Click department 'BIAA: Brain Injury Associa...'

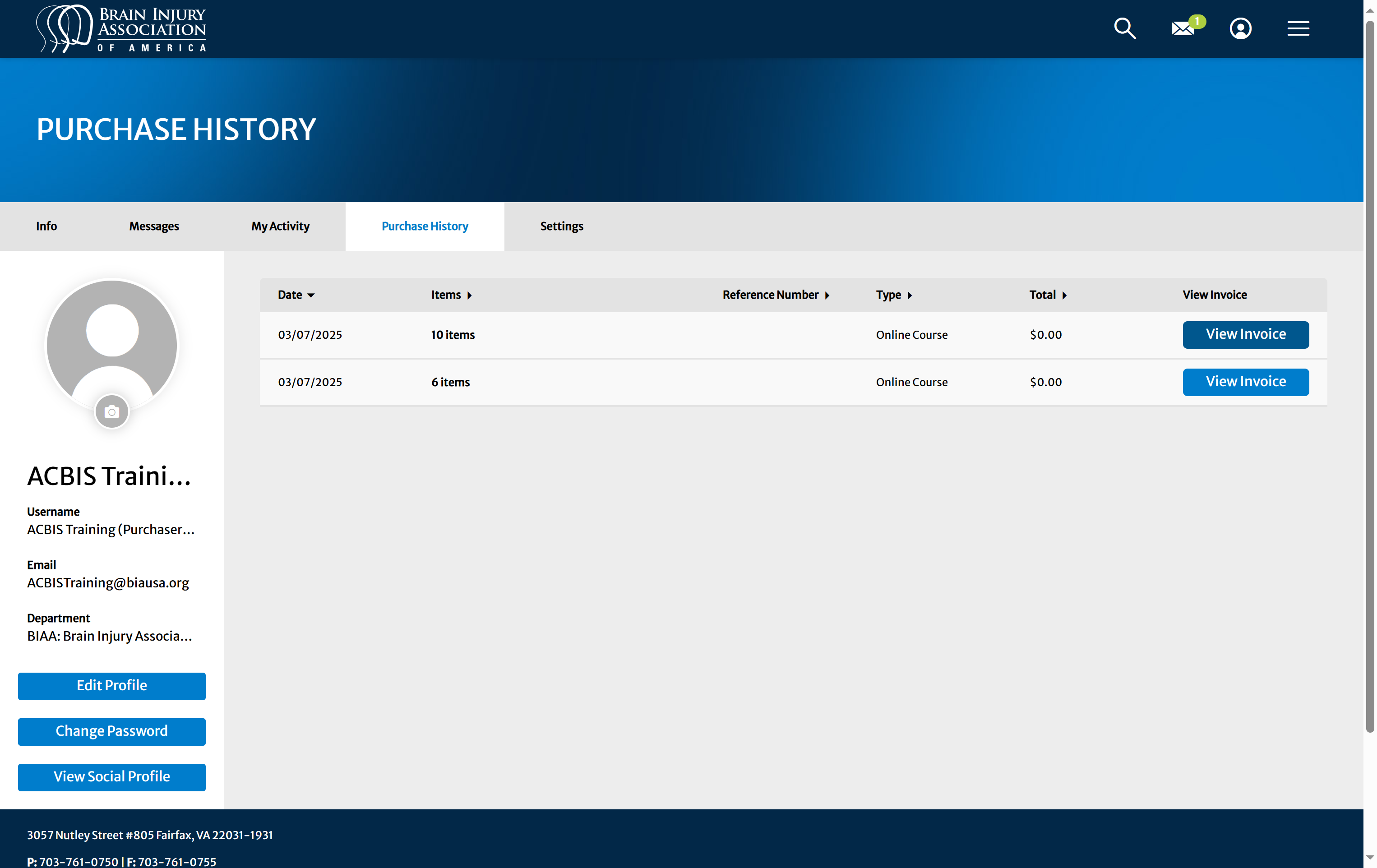click(110, 636)
